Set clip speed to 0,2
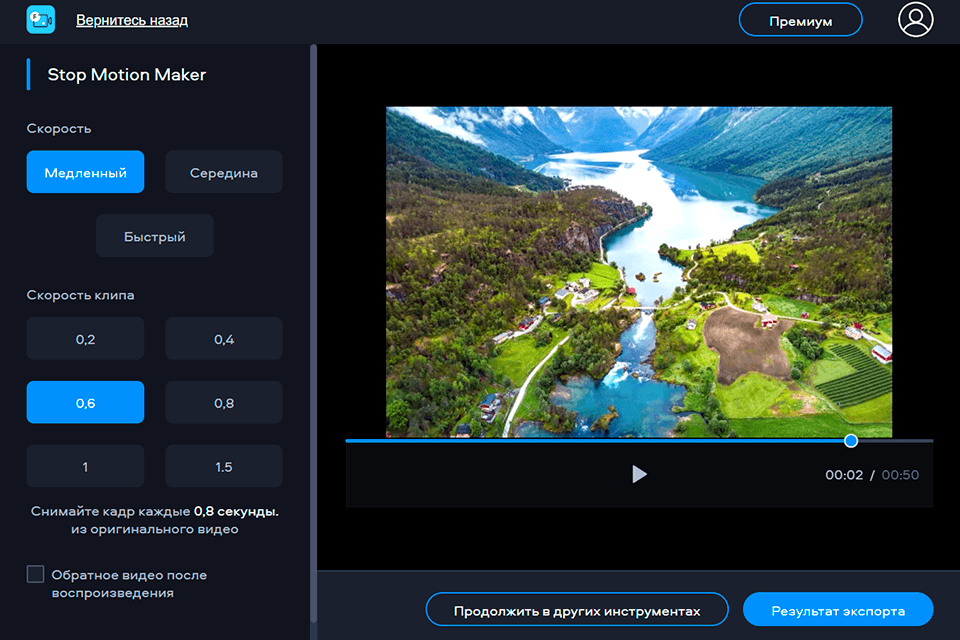 [85, 339]
